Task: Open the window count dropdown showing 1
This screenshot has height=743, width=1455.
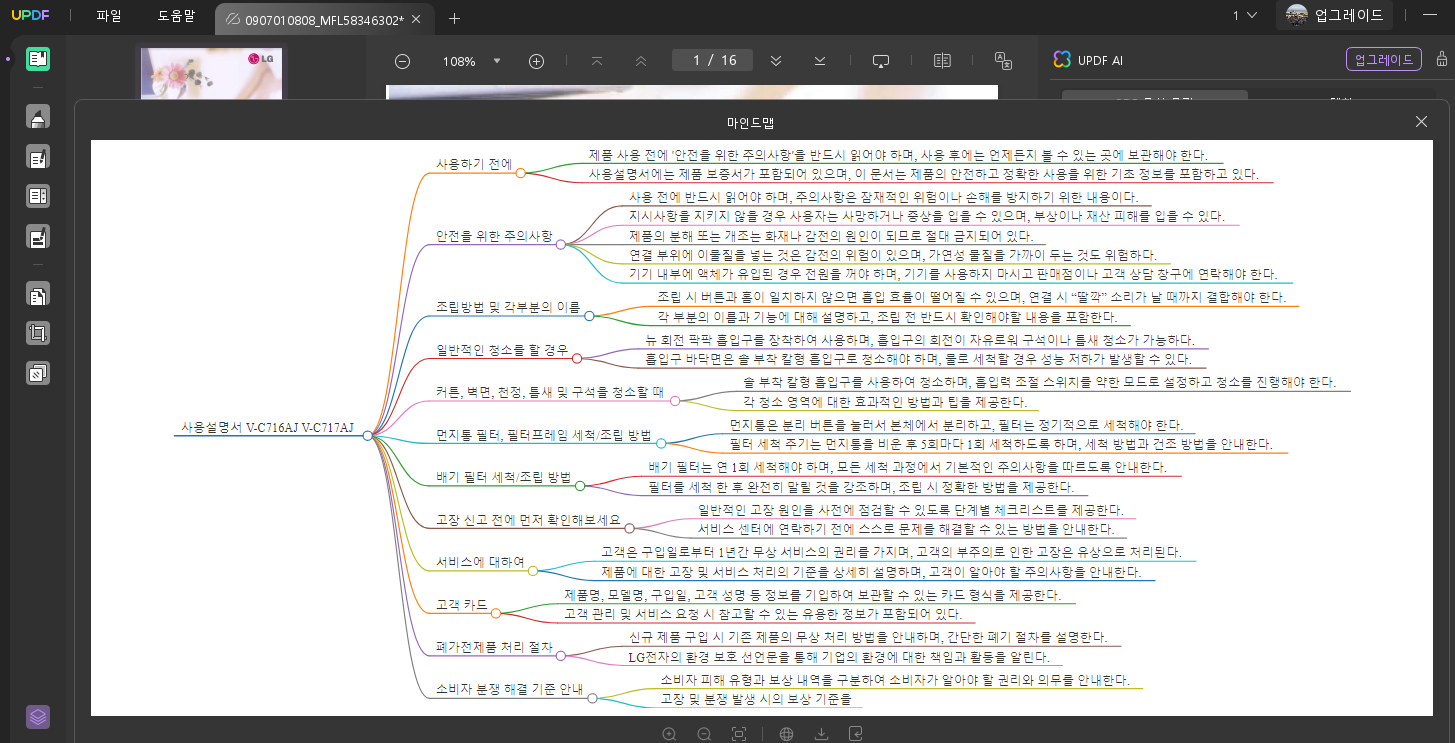Action: (x=1243, y=15)
